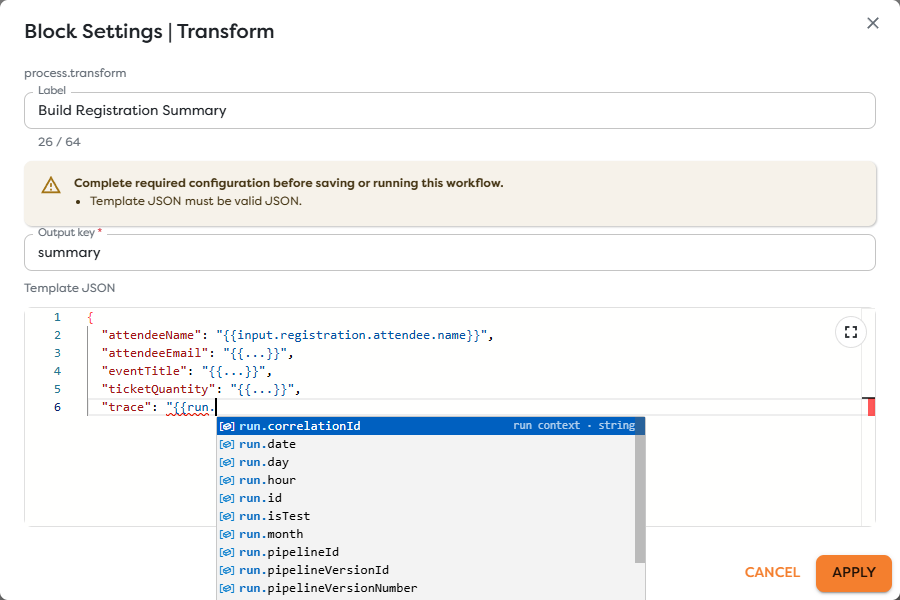
Task: Choose run.pipelineVersionId from autocomplete list
Action: point(426,570)
